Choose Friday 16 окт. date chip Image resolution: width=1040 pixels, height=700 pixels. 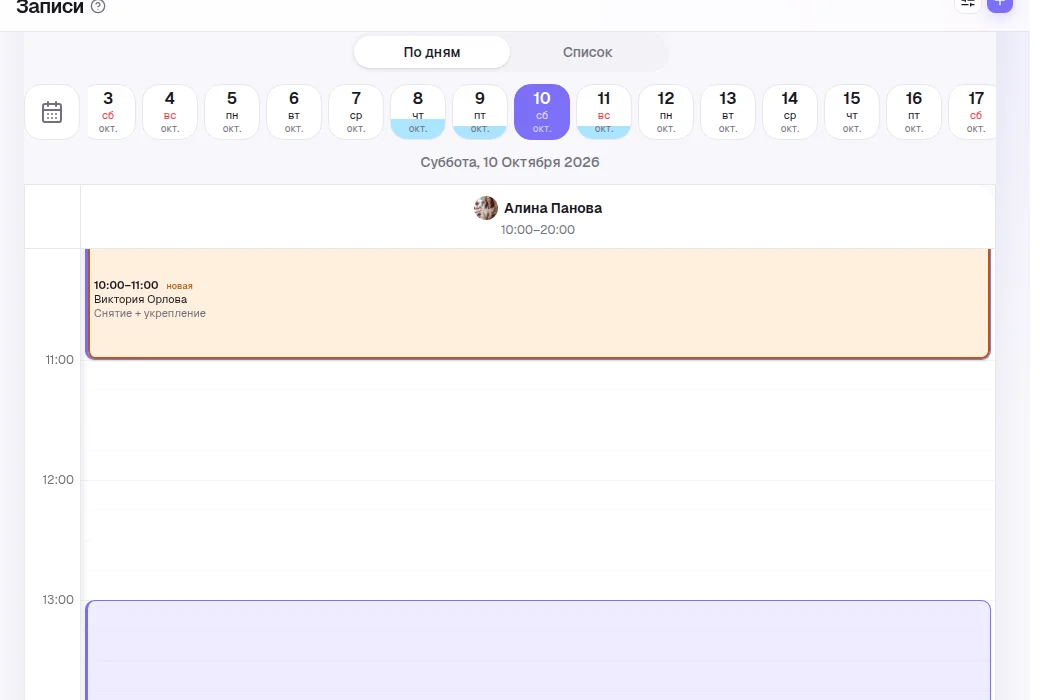[x=914, y=112]
